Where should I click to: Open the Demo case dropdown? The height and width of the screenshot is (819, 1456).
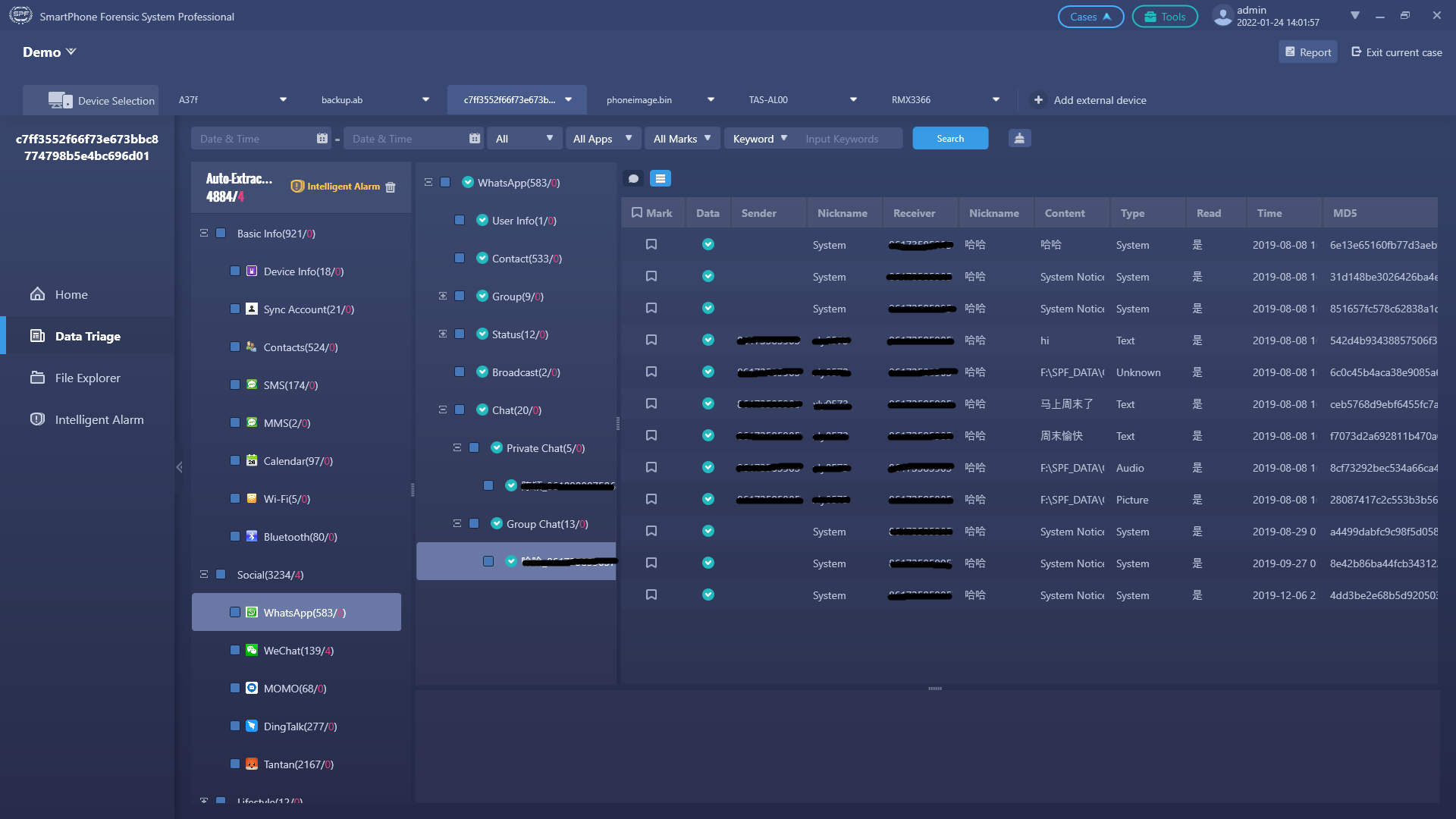click(49, 52)
